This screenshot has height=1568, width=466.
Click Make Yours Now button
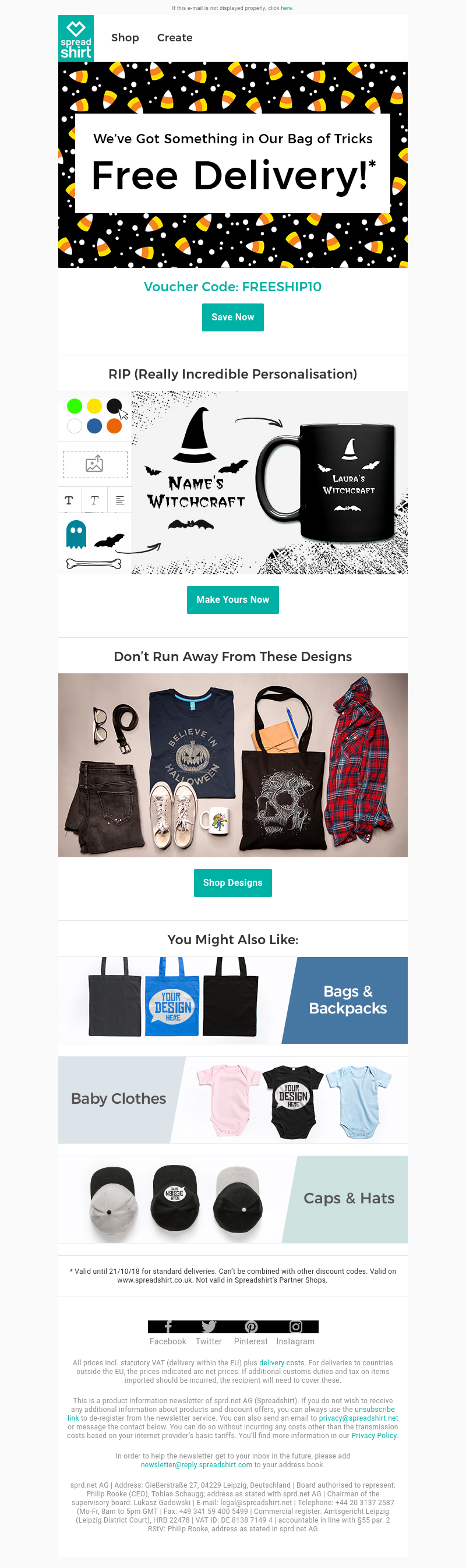coord(232,599)
